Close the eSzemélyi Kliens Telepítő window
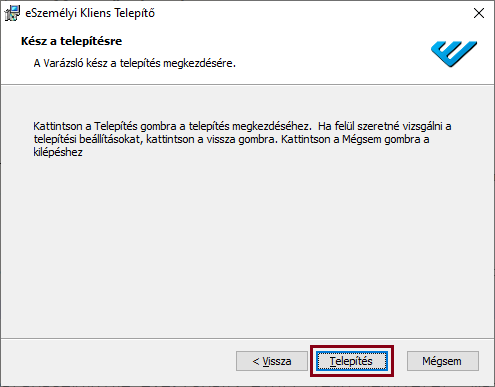Screen dimensions: 495x387 [x=479, y=13]
